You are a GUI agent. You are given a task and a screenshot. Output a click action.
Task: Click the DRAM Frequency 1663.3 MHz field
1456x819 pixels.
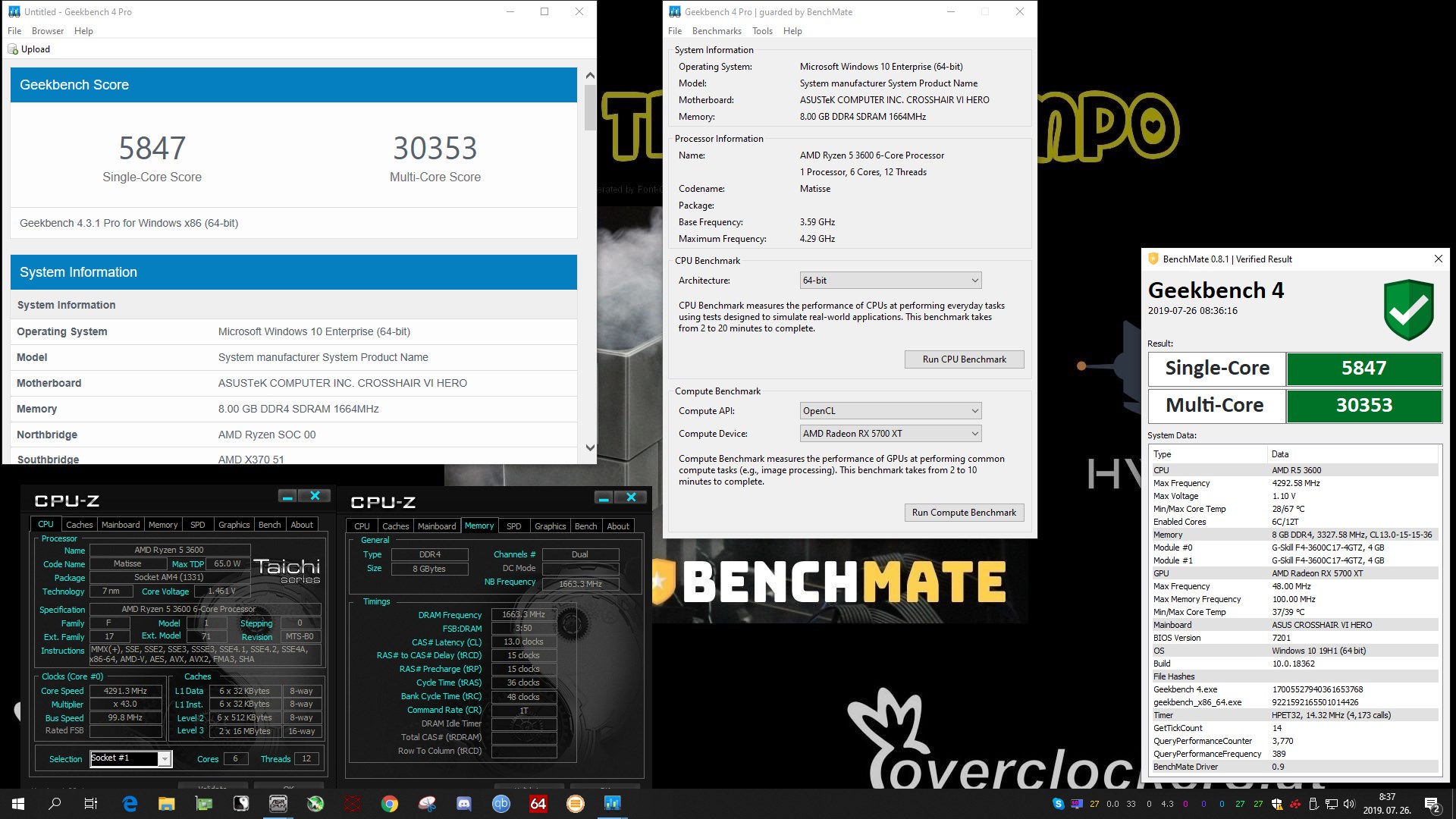pyautogui.click(x=523, y=615)
